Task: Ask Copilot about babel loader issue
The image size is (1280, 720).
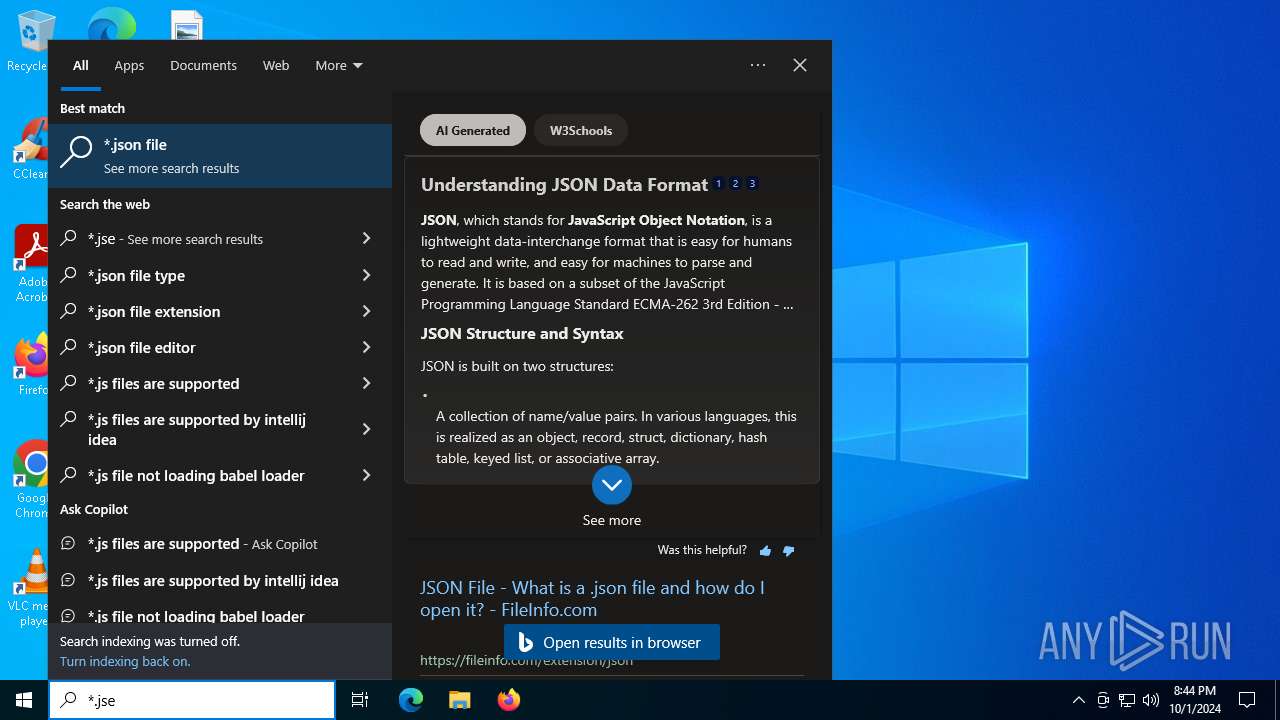Action: point(220,614)
